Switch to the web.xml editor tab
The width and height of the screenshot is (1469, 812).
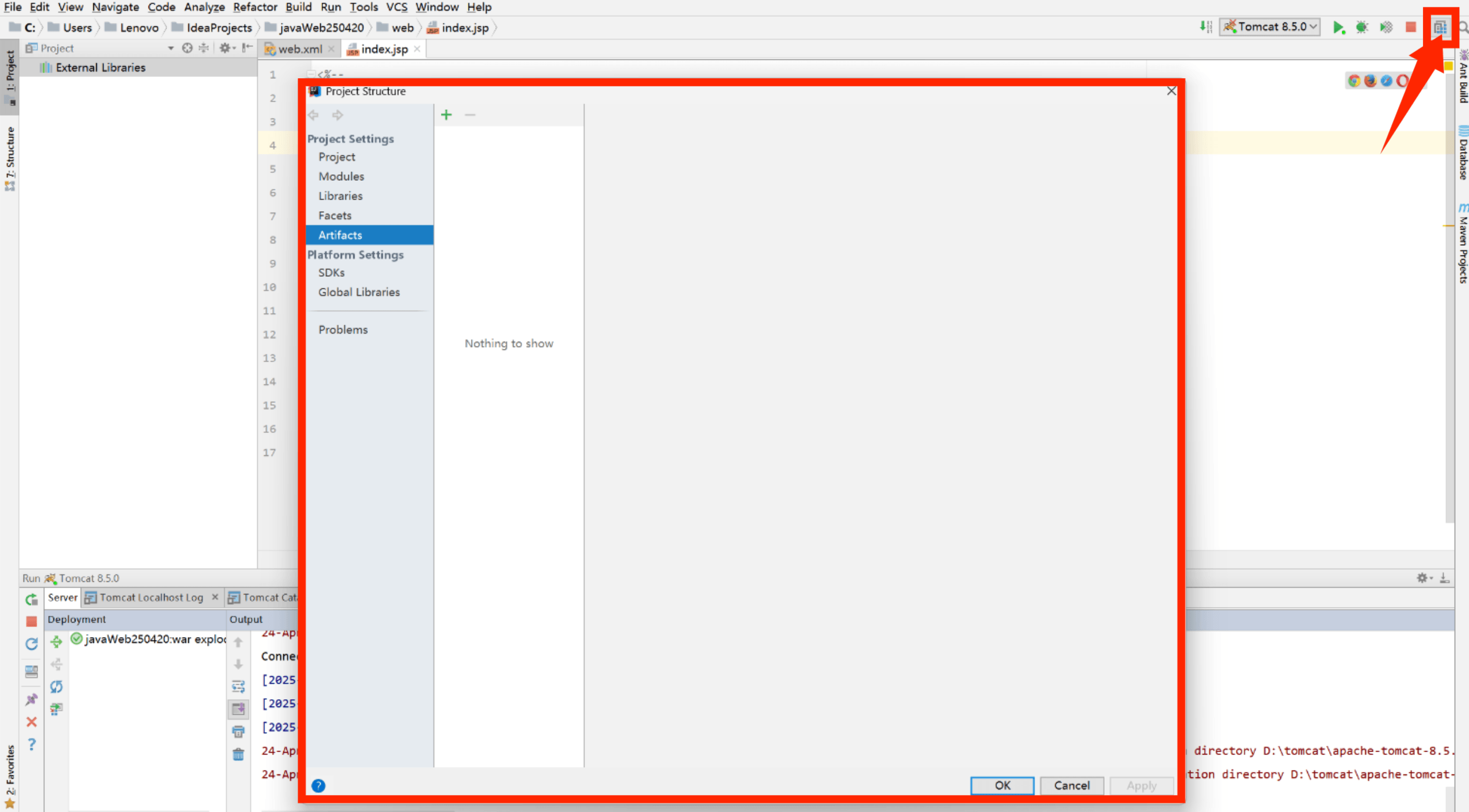[x=299, y=49]
